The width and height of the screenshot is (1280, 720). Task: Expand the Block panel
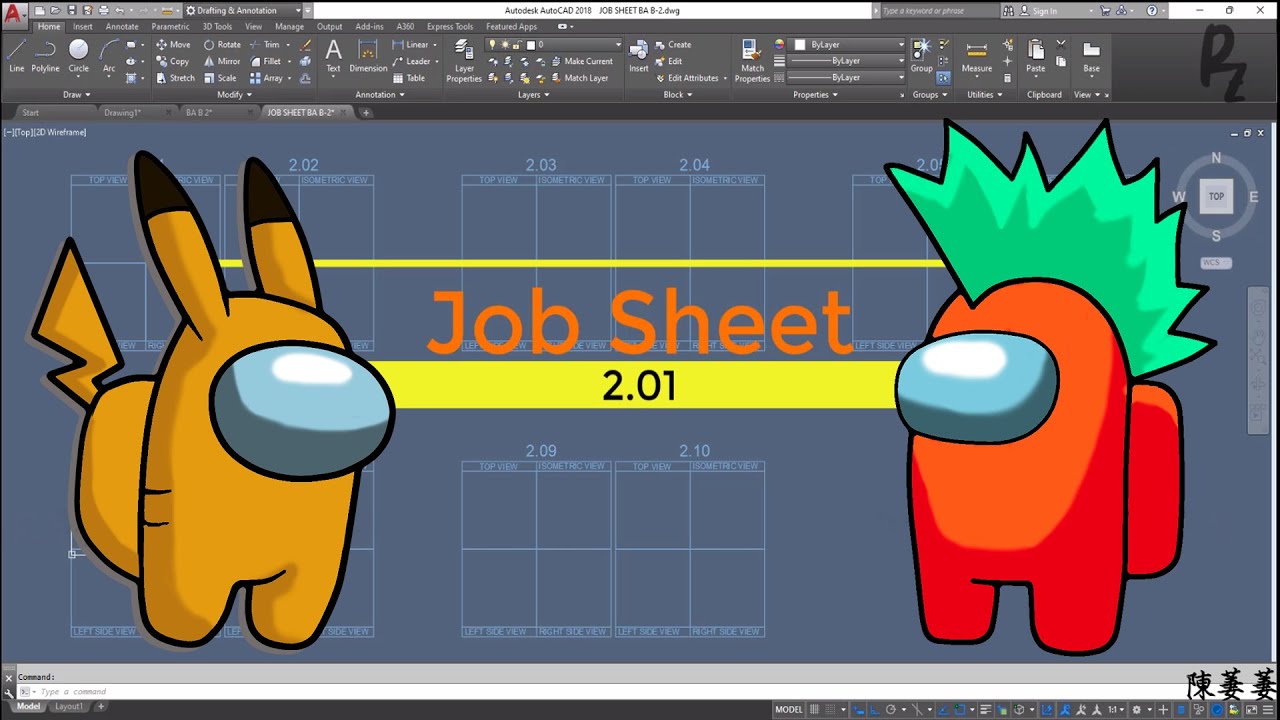677,95
